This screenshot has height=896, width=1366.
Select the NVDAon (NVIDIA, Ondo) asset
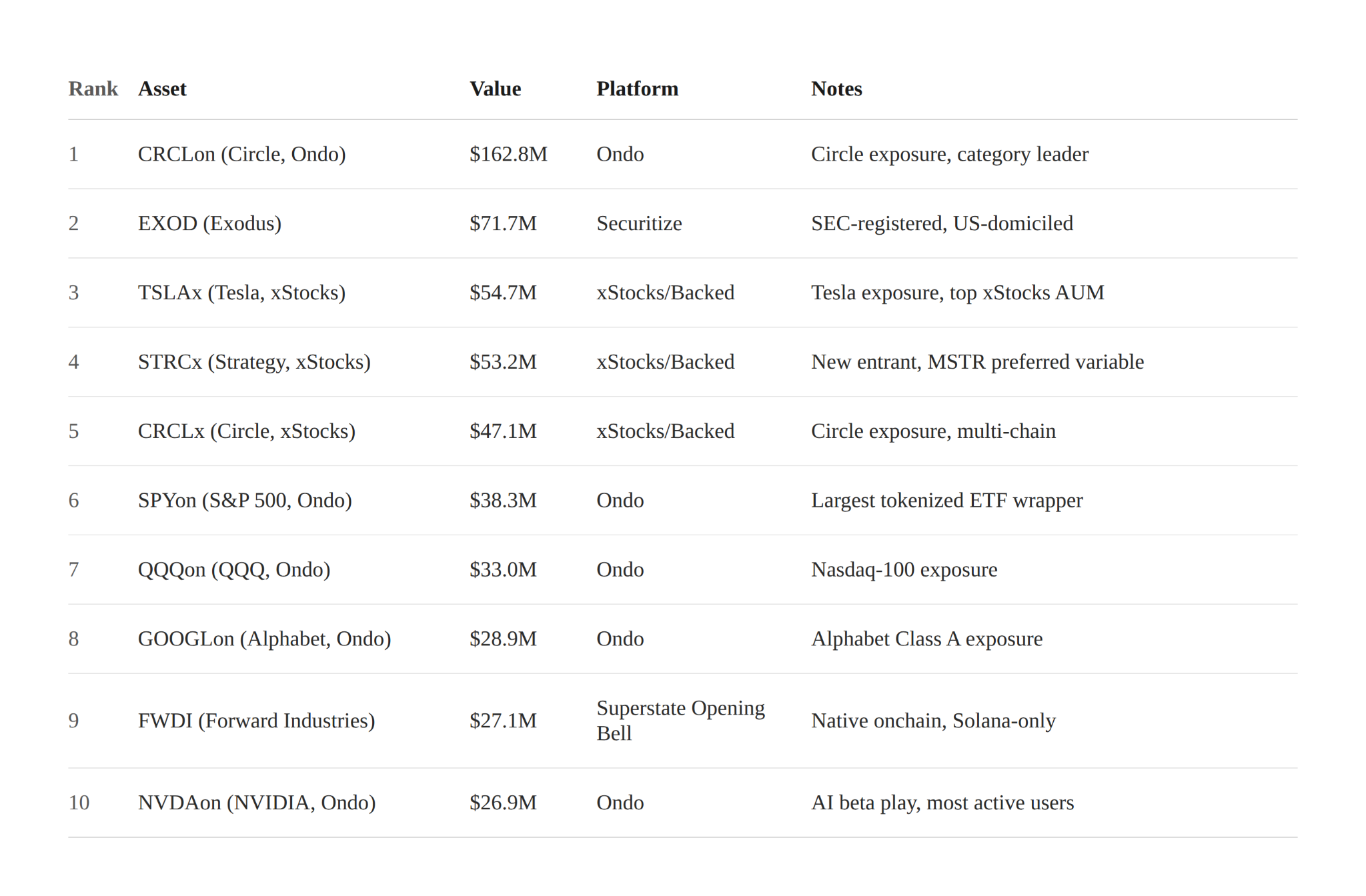[x=257, y=803]
